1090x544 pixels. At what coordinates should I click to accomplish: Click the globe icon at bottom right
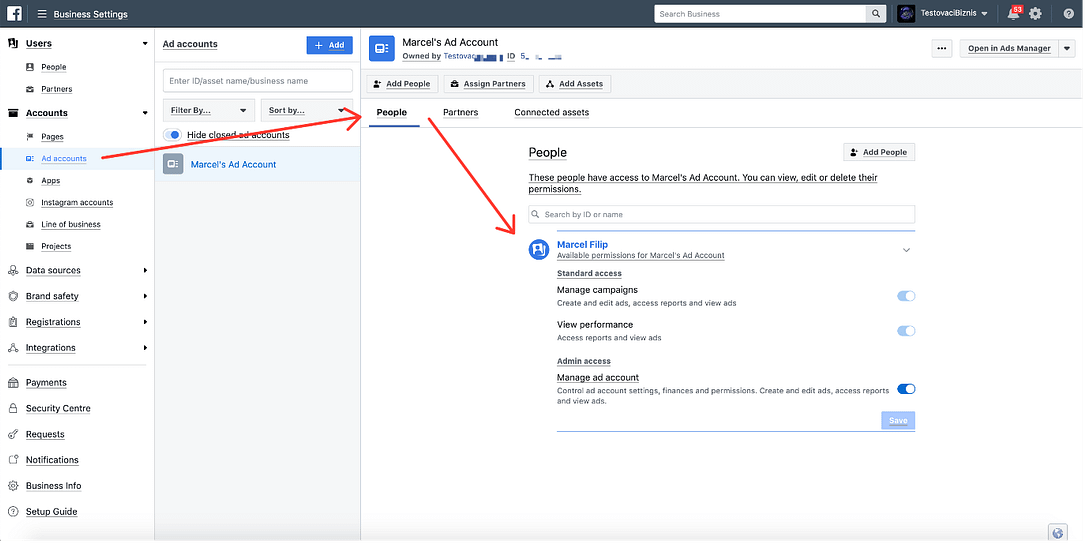tap(1058, 533)
